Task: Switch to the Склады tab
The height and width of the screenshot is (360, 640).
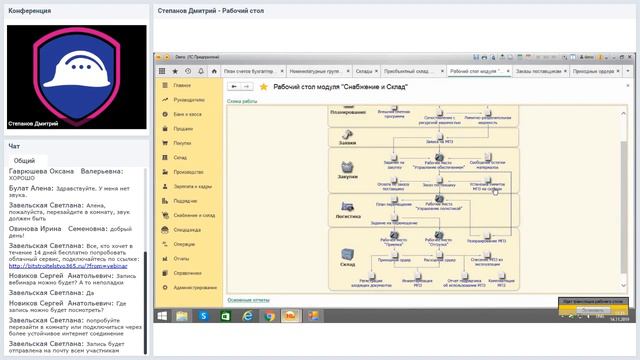Action: (363, 71)
